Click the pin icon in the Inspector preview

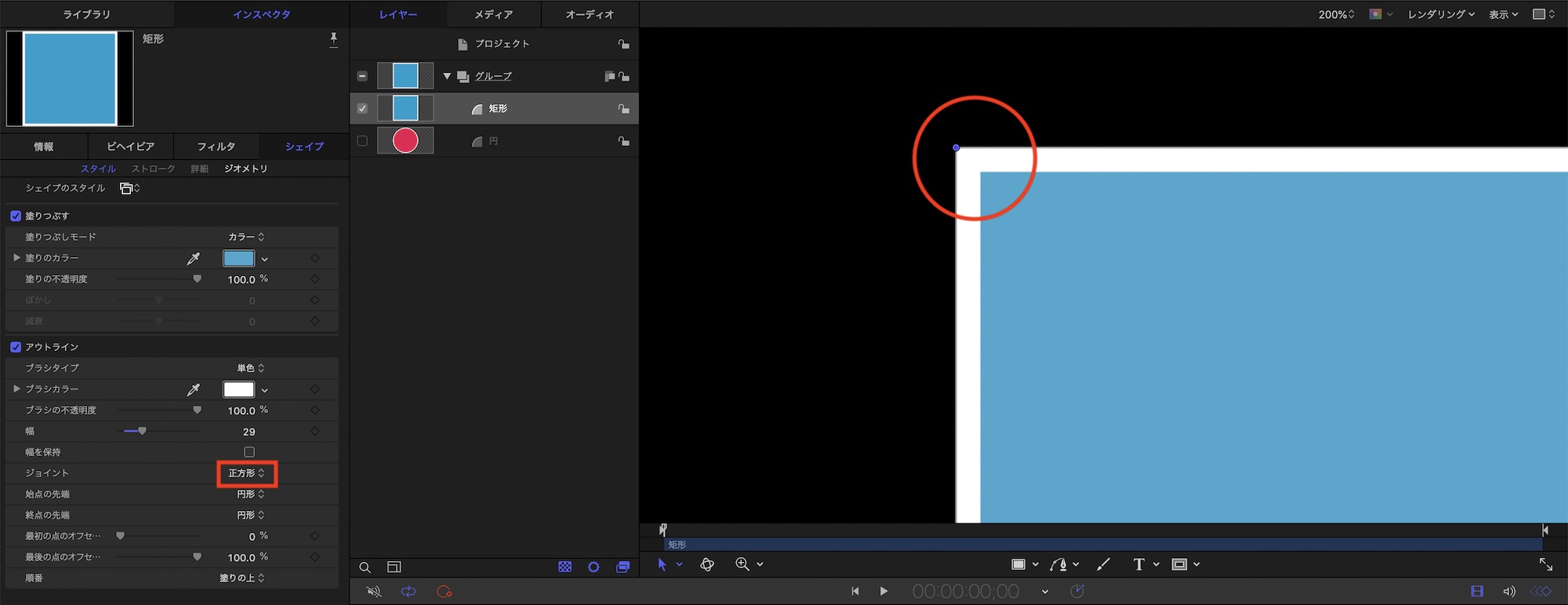pyautogui.click(x=333, y=39)
